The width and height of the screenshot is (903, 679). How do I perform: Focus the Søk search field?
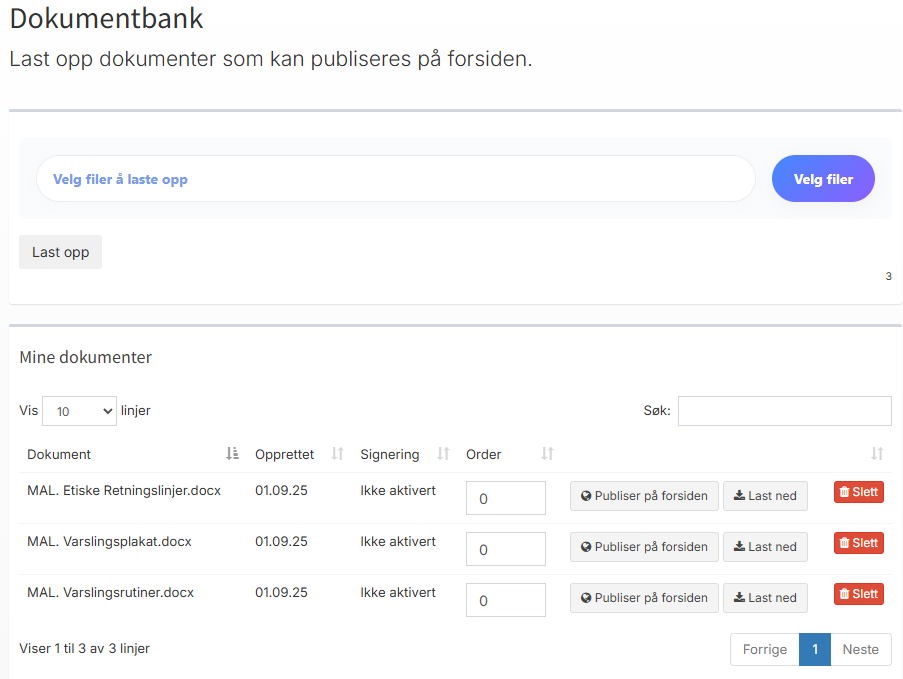click(784, 411)
